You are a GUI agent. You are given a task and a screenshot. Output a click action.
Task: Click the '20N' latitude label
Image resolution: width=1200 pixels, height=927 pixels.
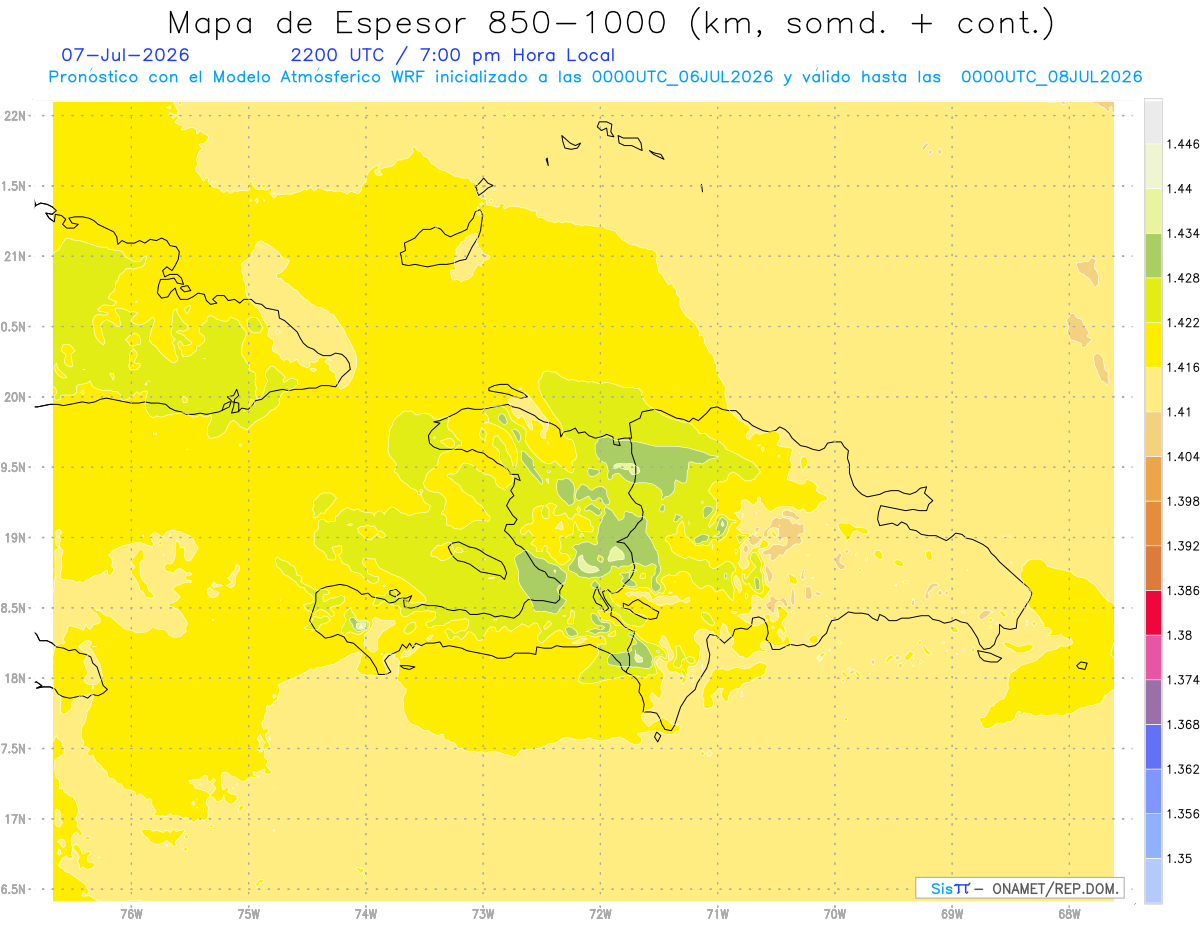tap(15, 397)
